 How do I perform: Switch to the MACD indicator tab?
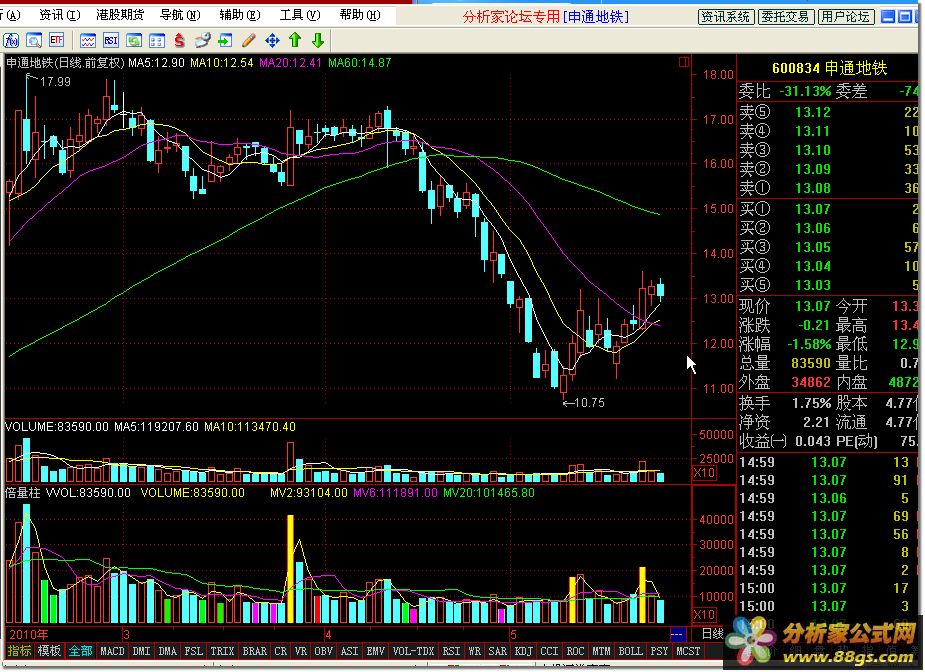(112, 651)
